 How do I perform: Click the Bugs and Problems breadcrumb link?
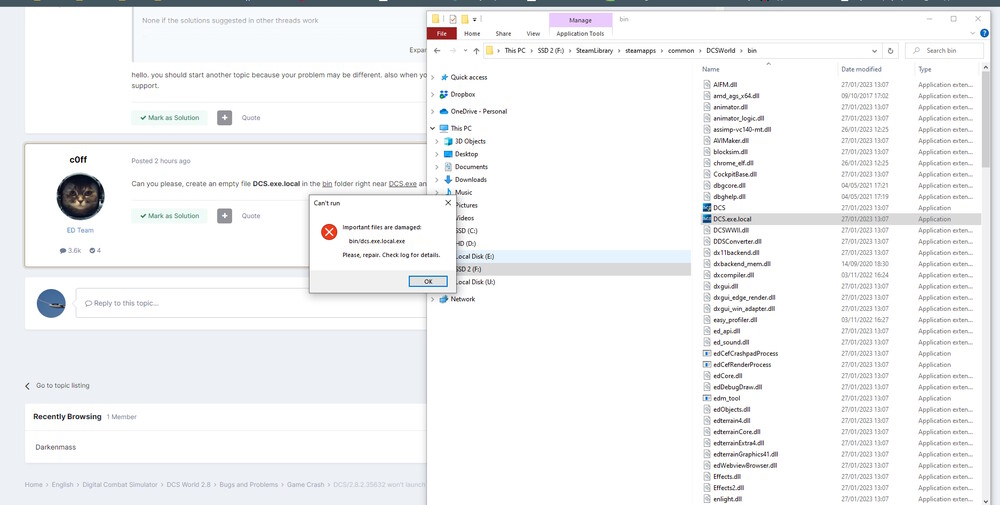tap(249, 485)
